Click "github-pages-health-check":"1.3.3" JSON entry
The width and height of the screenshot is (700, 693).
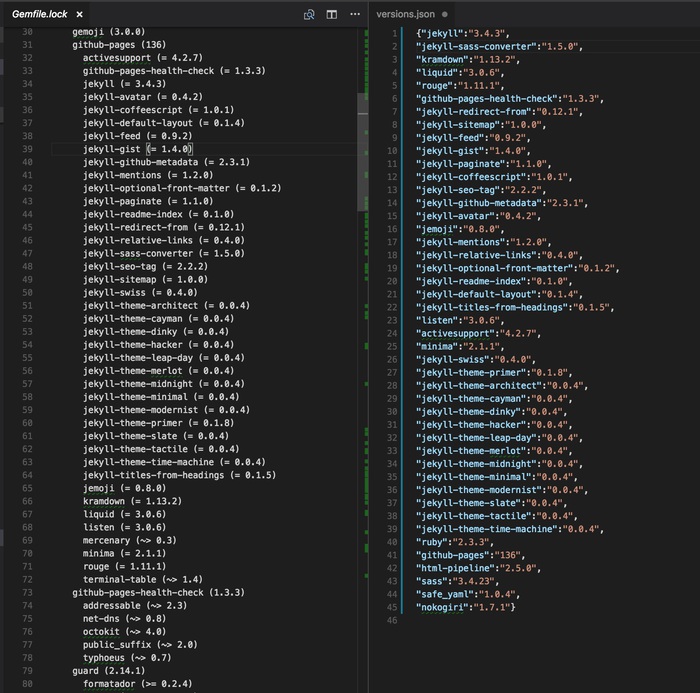(510, 99)
